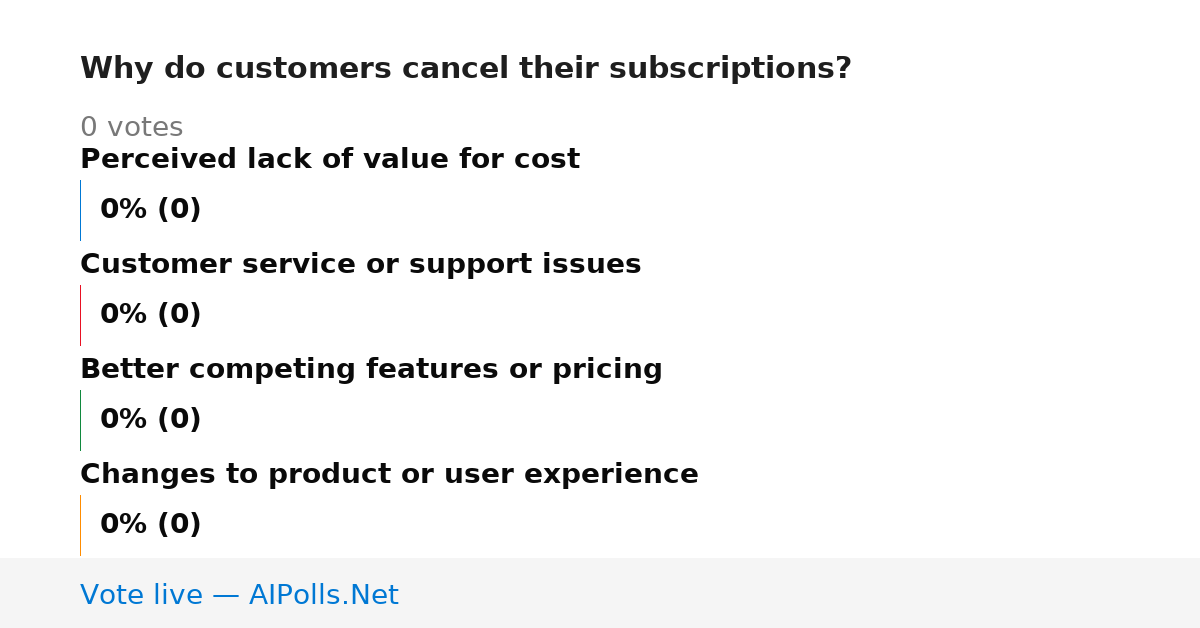Click the 0% (0) result under Better competing features
This screenshot has width=1200, height=628.
click(x=150, y=420)
